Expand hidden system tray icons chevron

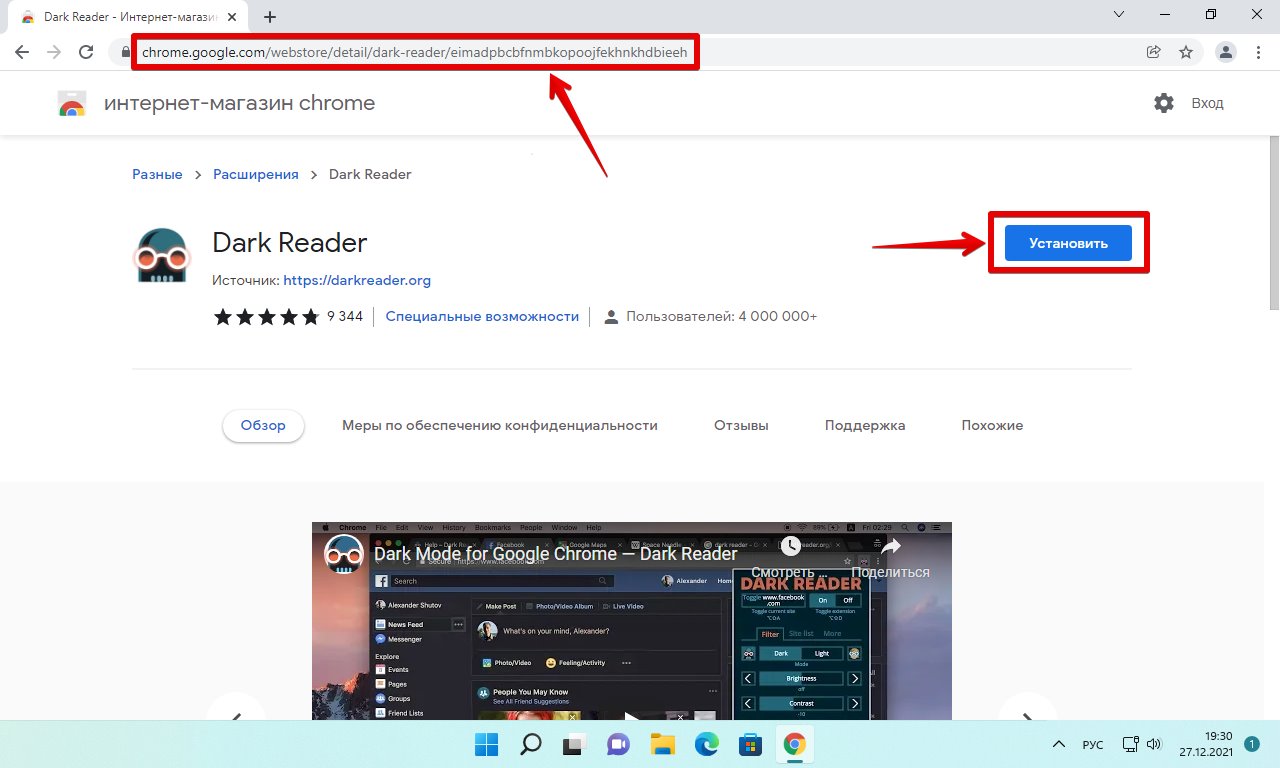pyautogui.click(x=1059, y=745)
